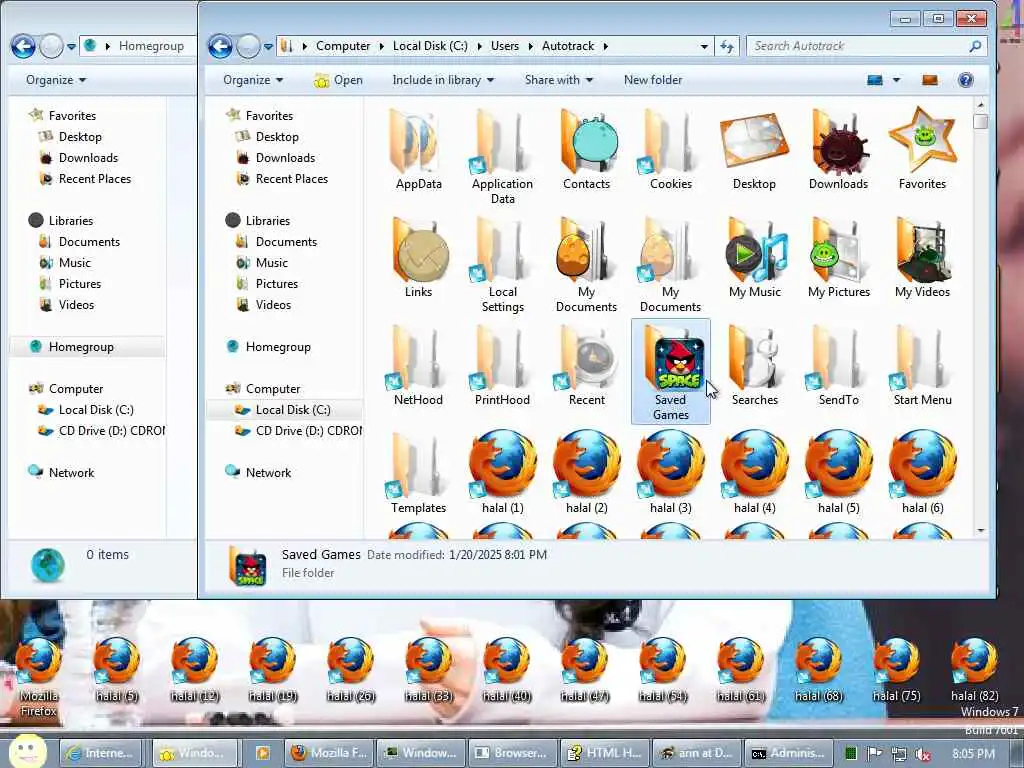
Task: Expand the Share with dropdown
Action: pos(558,80)
